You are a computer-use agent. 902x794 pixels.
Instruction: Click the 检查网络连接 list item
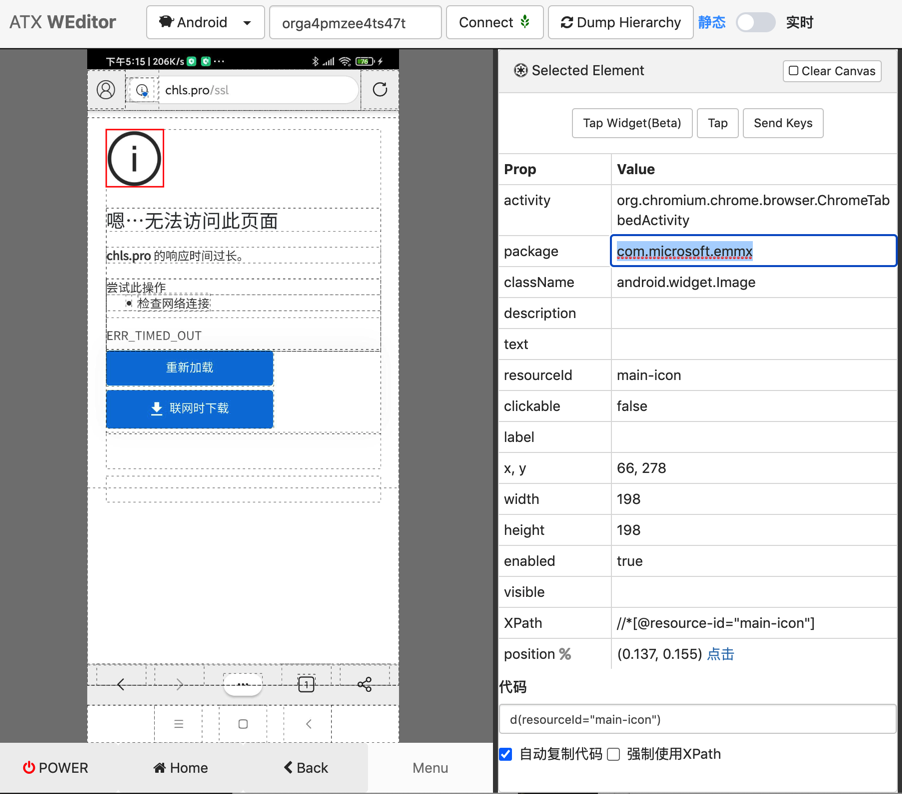tap(174, 303)
